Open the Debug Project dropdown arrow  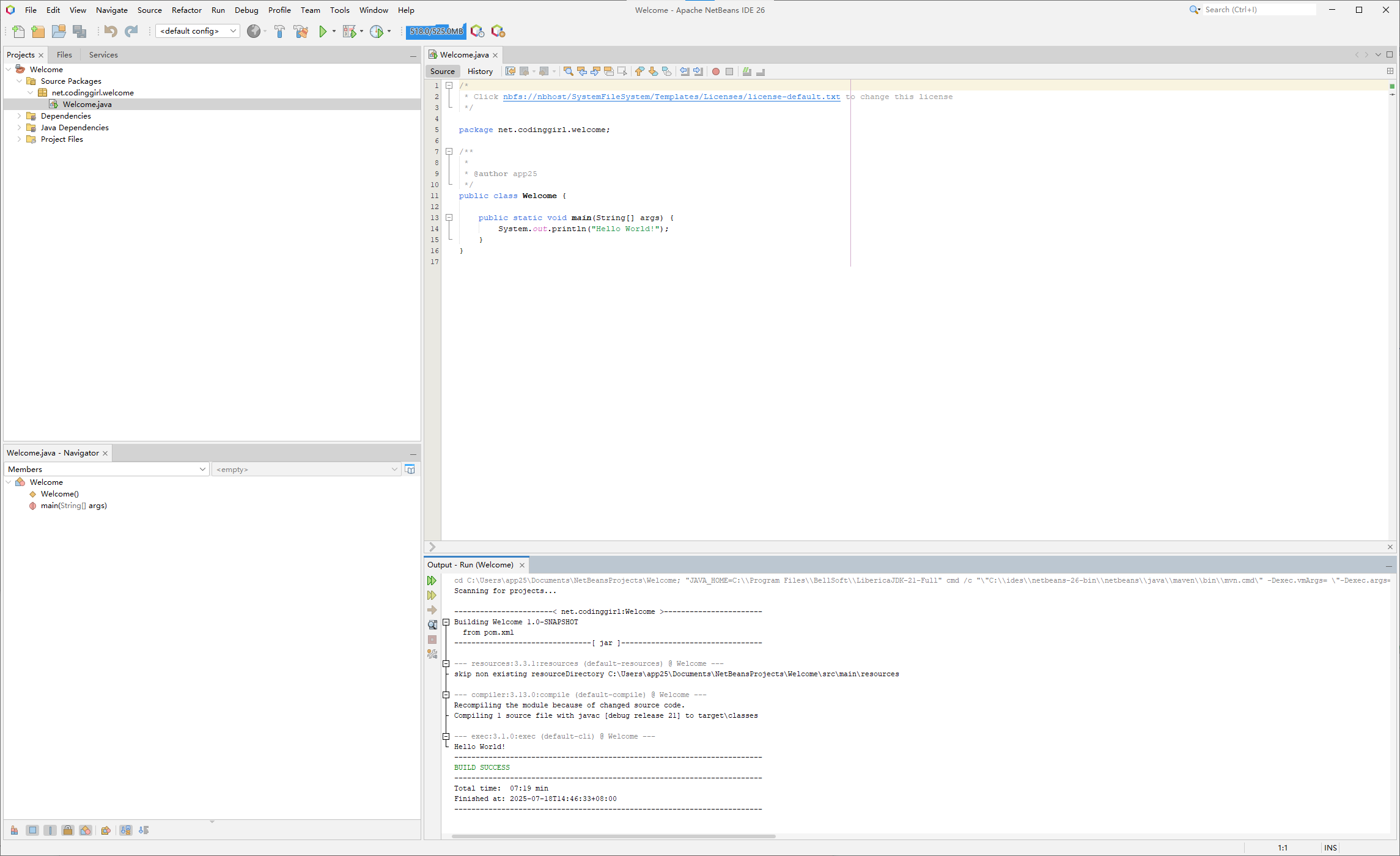pyautogui.click(x=361, y=31)
